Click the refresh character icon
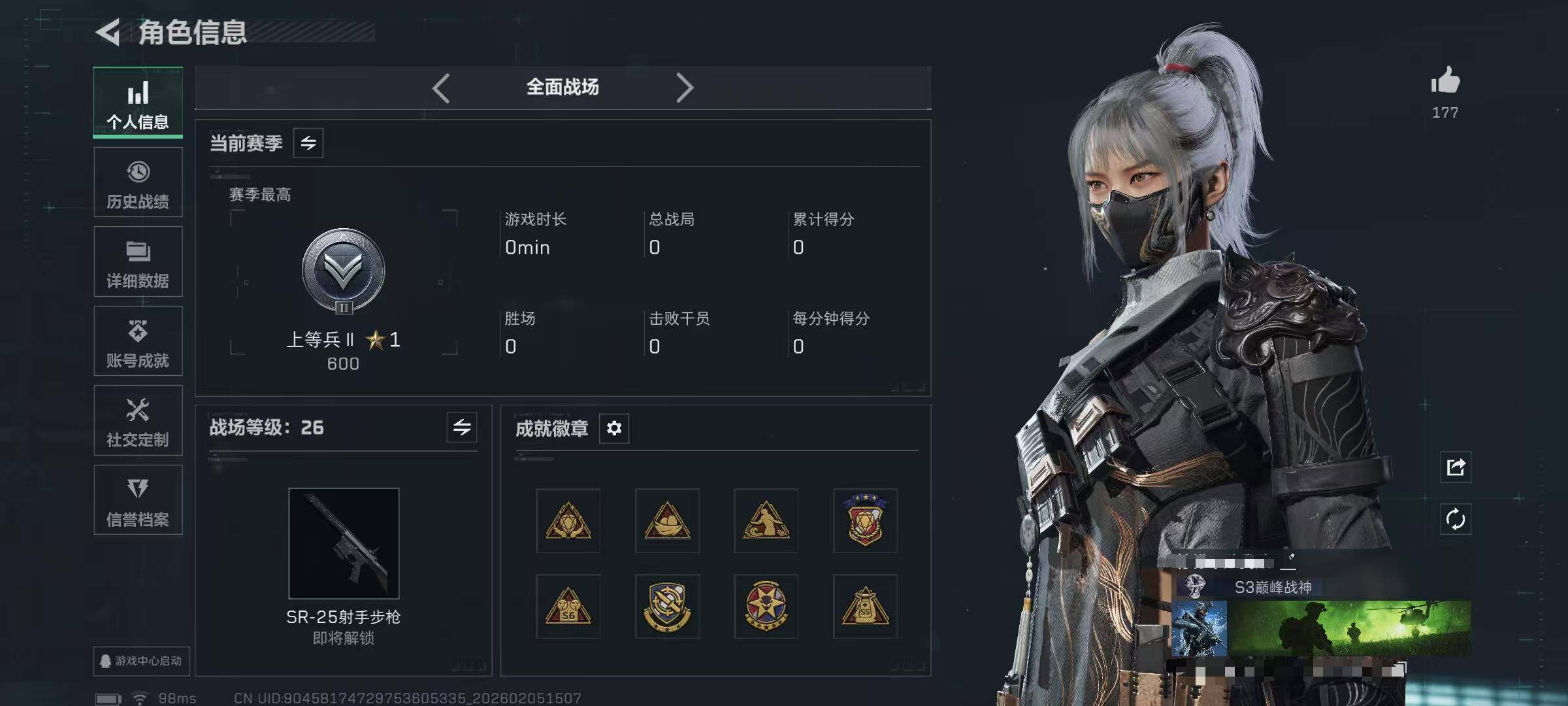 1456,520
